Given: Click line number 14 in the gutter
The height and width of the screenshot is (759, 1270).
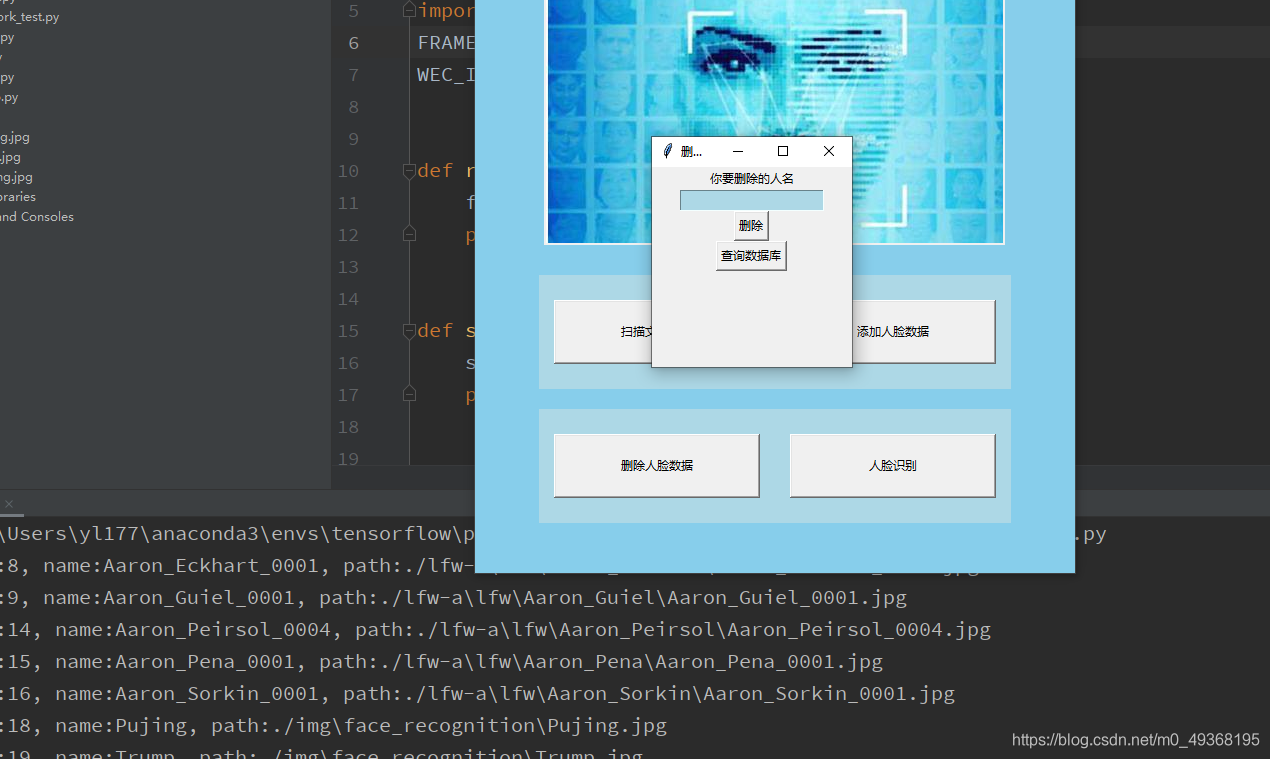Looking at the screenshot, I should 347,299.
